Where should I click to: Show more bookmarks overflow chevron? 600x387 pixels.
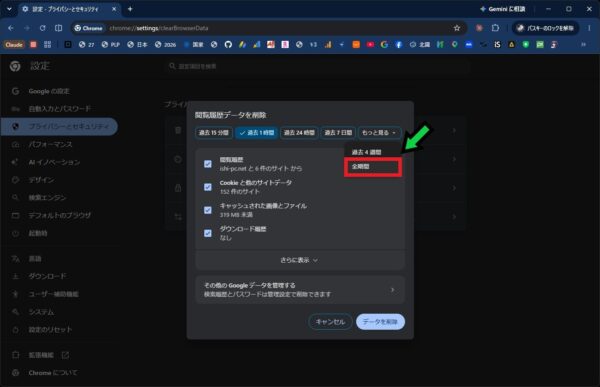point(584,45)
